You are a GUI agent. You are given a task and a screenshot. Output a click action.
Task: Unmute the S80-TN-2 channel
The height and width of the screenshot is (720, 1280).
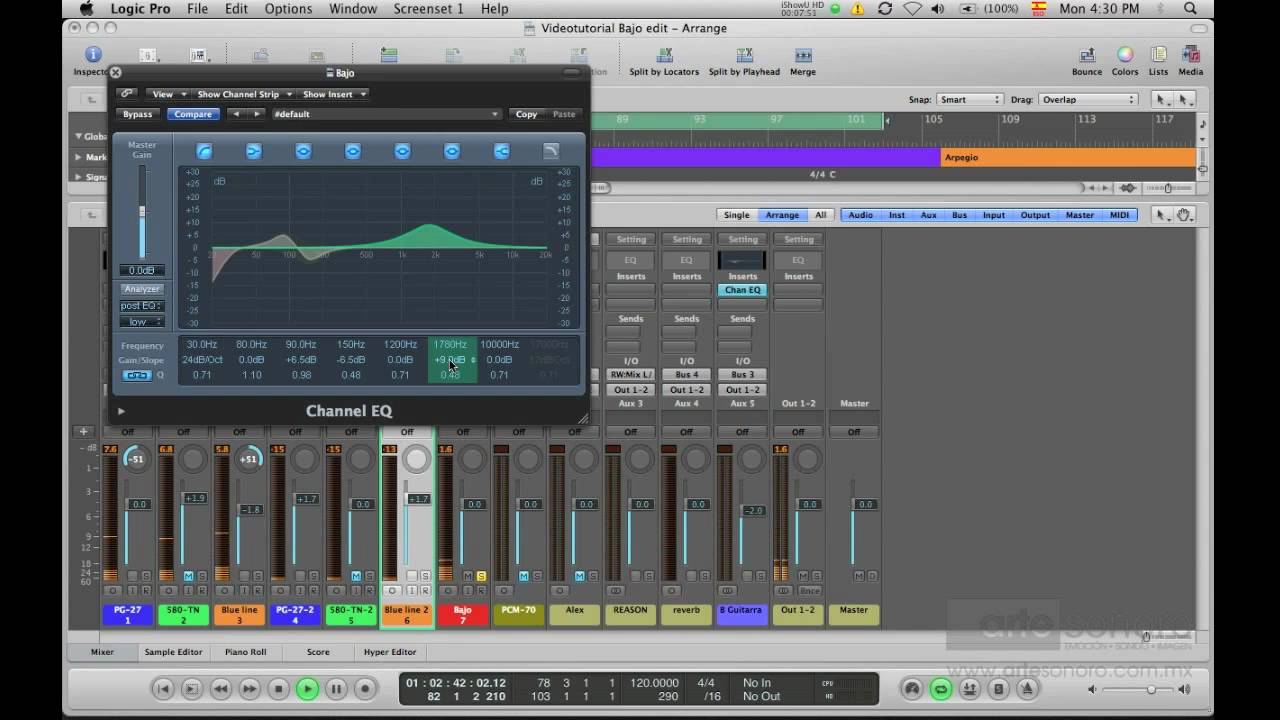[357, 576]
